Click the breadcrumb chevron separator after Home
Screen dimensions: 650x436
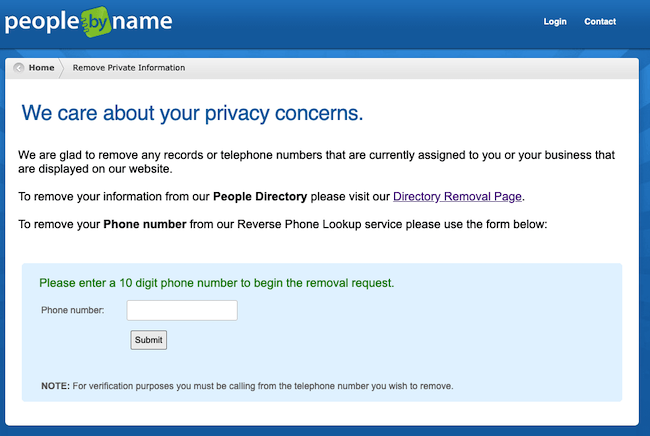click(61, 68)
